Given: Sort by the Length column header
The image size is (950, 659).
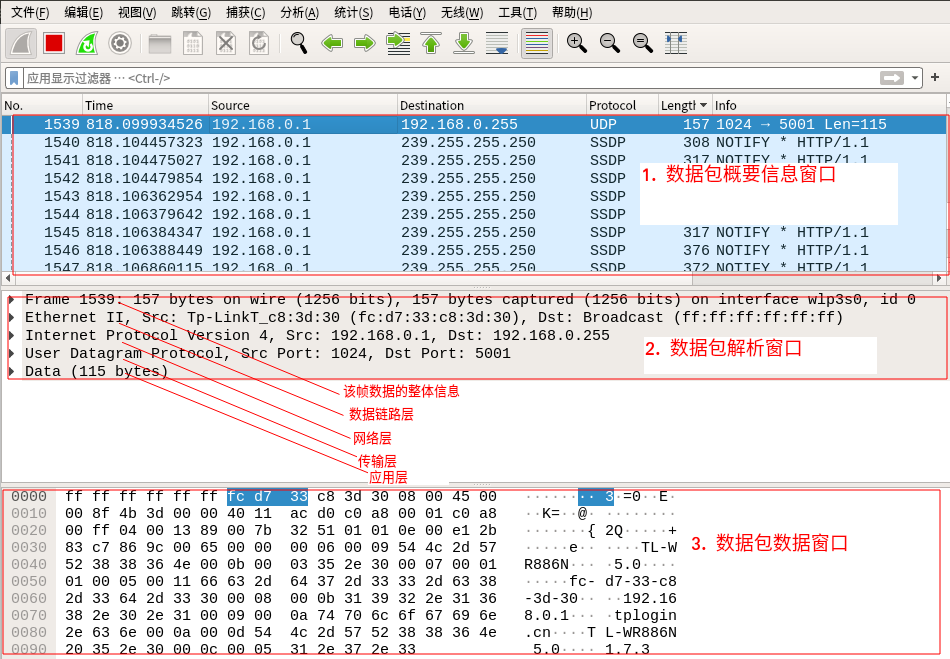Looking at the screenshot, I should pos(685,105).
